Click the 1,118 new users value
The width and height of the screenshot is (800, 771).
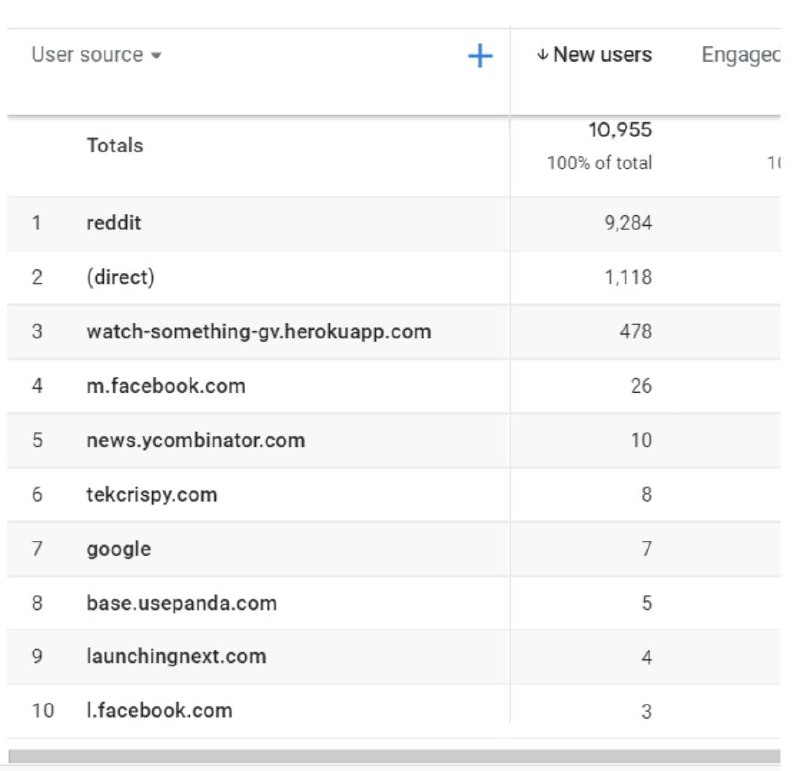(x=628, y=277)
